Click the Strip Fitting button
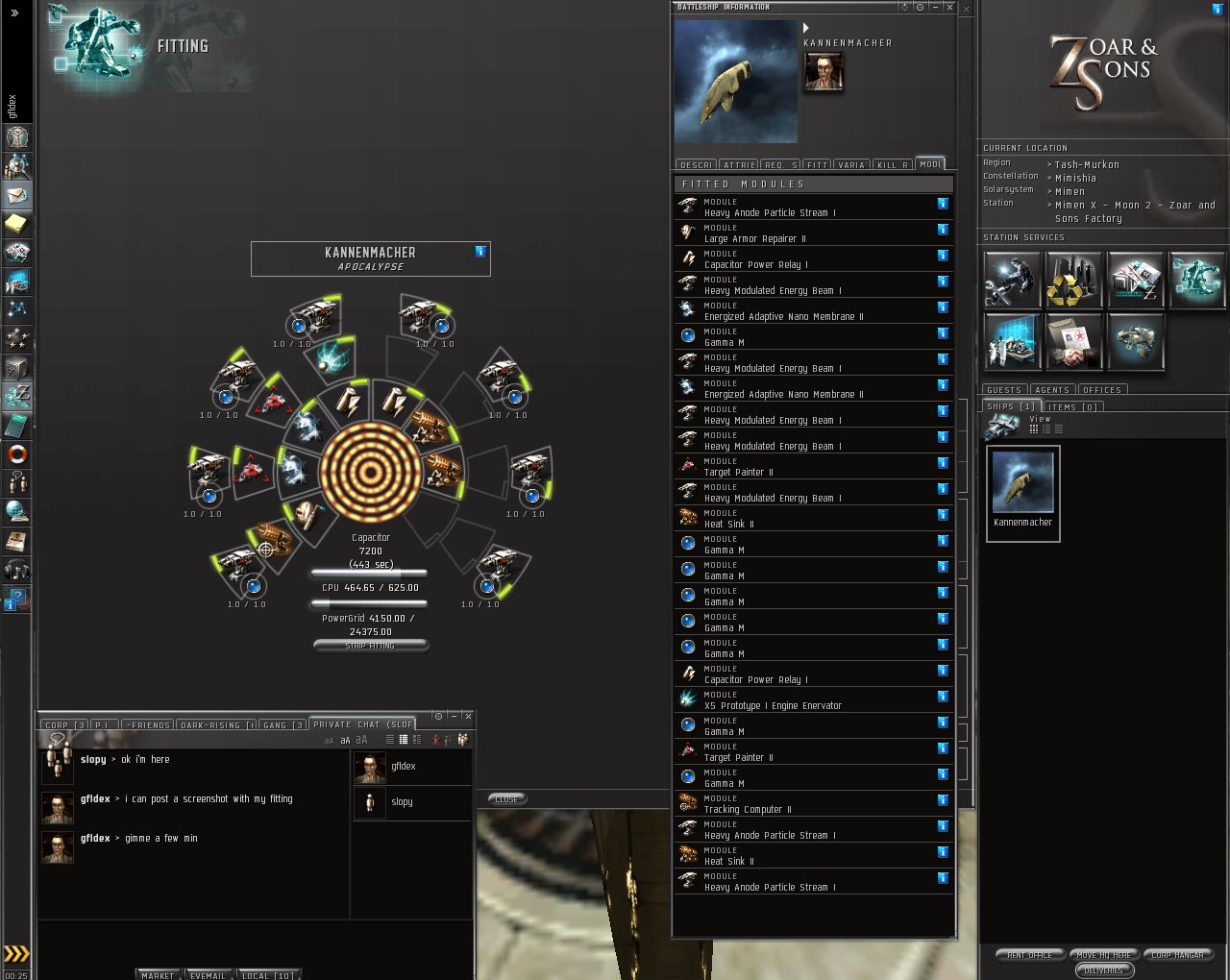The width and height of the screenshot is (1230, 980). point(371,646)
